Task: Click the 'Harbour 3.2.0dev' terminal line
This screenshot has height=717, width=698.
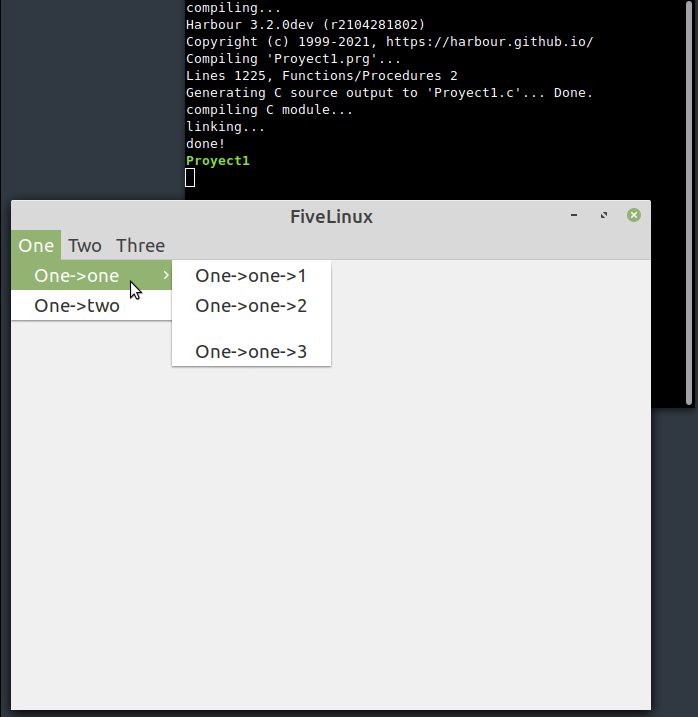Action: (x=305, y=25)
